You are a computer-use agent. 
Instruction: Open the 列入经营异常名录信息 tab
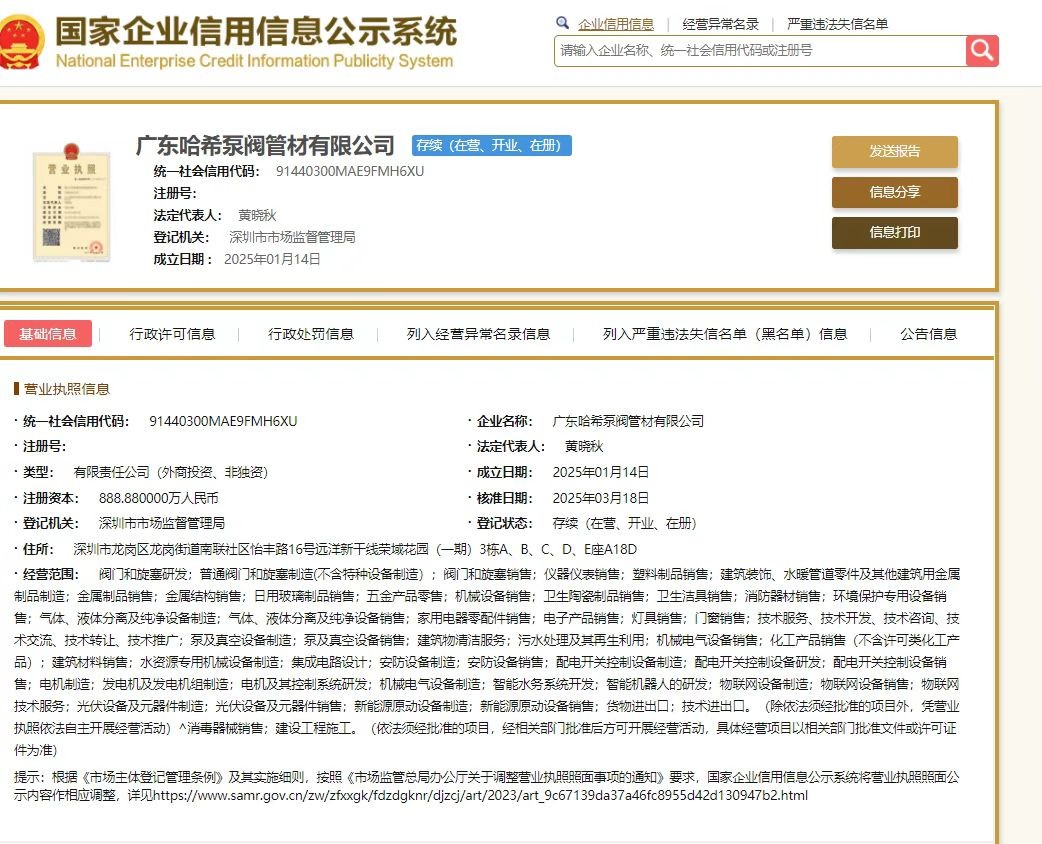(478, 334)
